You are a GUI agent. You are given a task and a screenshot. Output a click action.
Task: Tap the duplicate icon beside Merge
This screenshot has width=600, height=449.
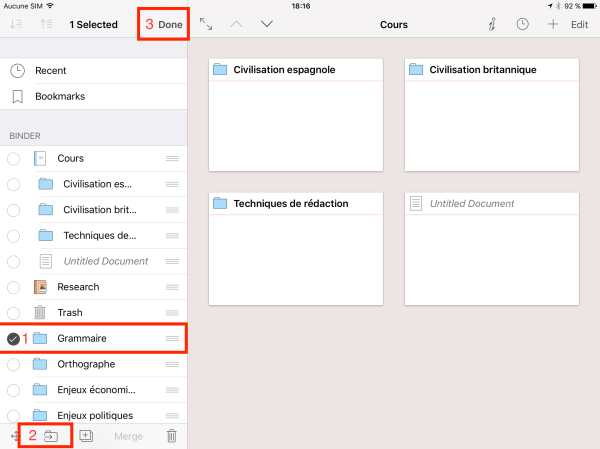click(86, 436)
